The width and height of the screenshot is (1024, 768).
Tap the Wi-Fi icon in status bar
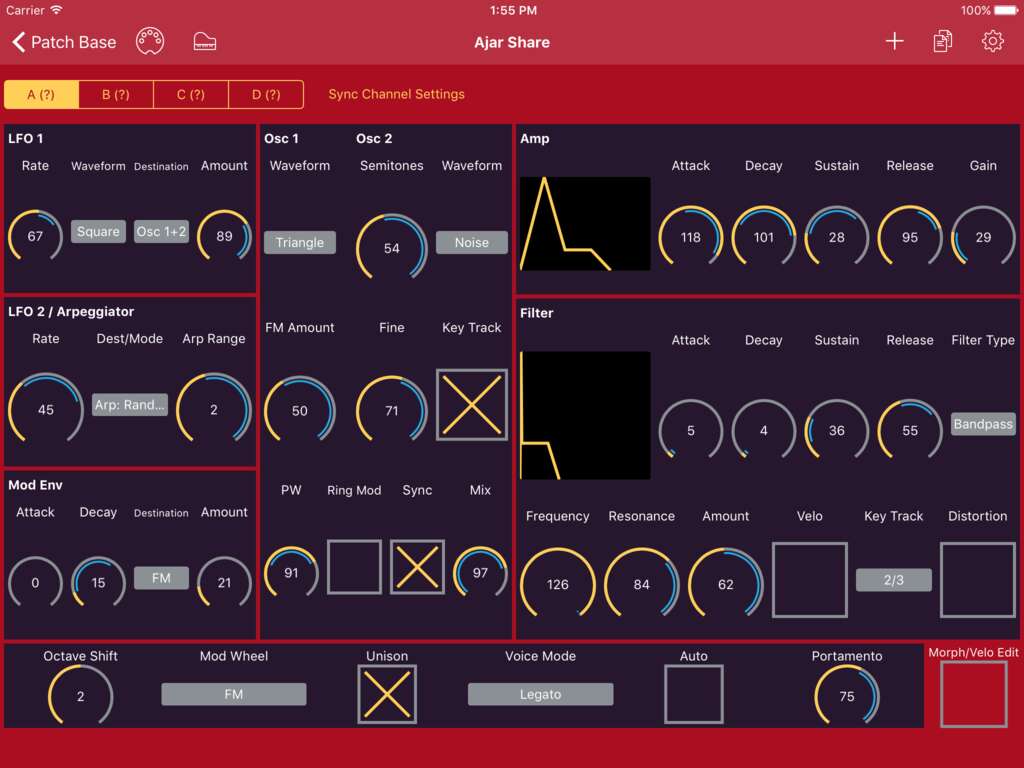pos(57,10)
